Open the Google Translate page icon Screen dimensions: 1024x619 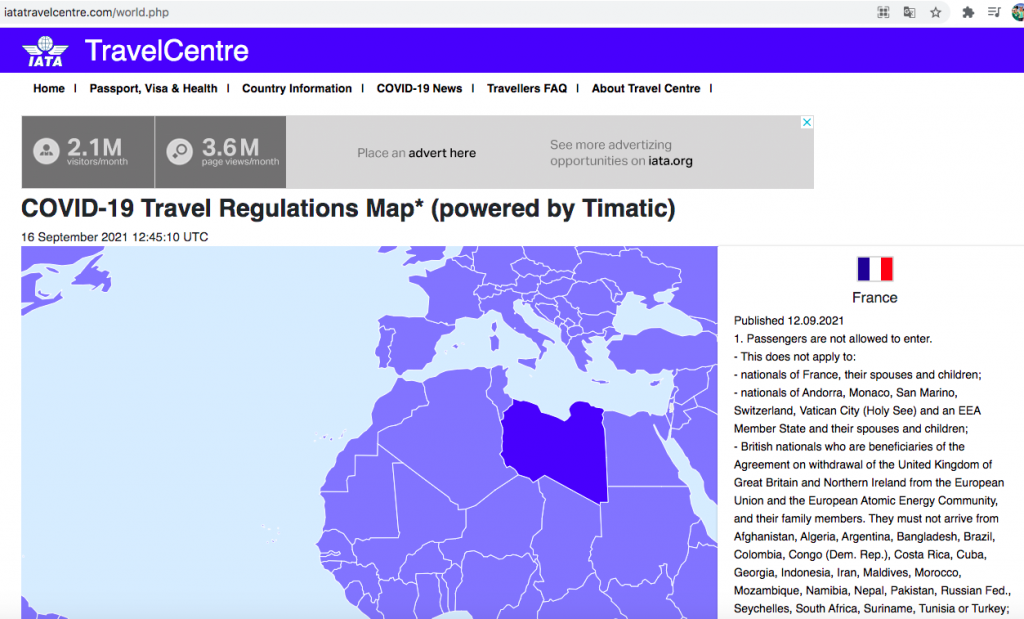[x=909, y=12]
